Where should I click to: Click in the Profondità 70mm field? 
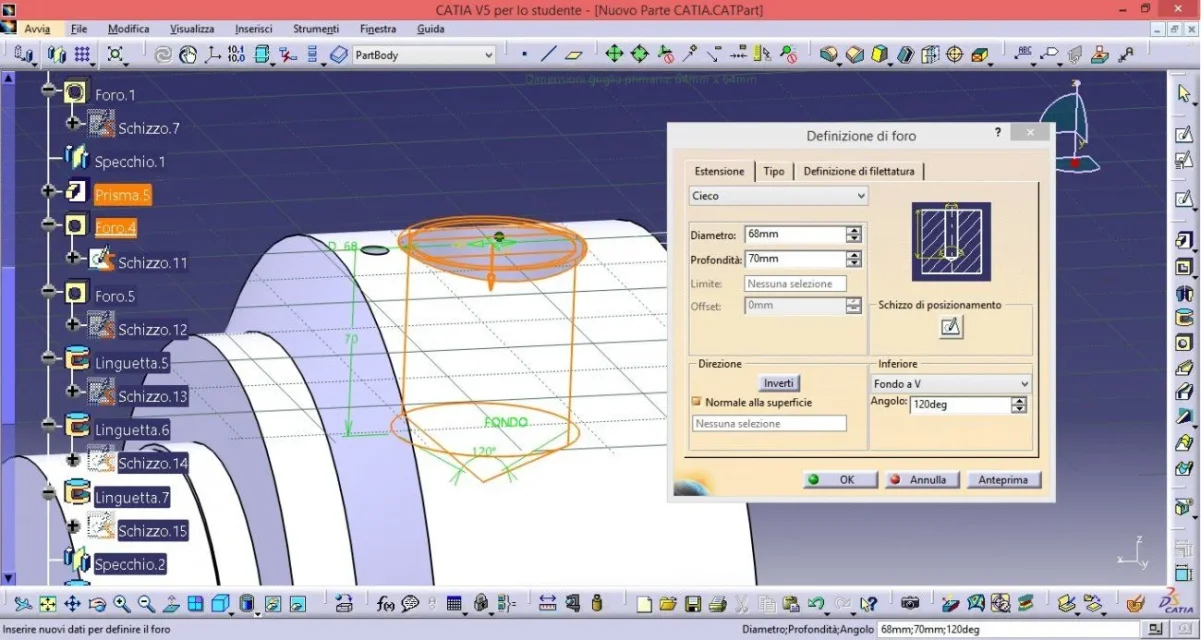pos(794,259)
